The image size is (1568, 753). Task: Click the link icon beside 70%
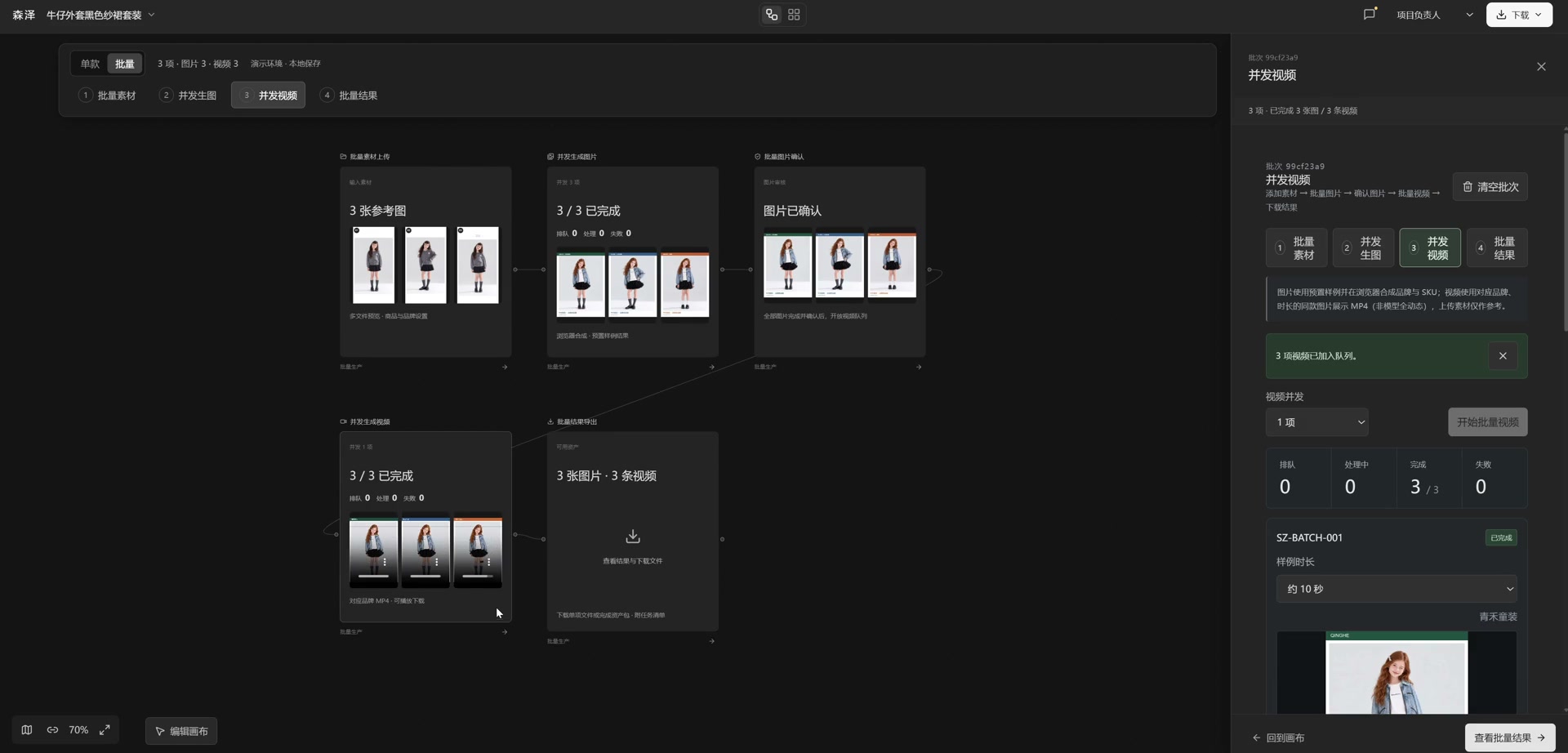coord(52,730)
